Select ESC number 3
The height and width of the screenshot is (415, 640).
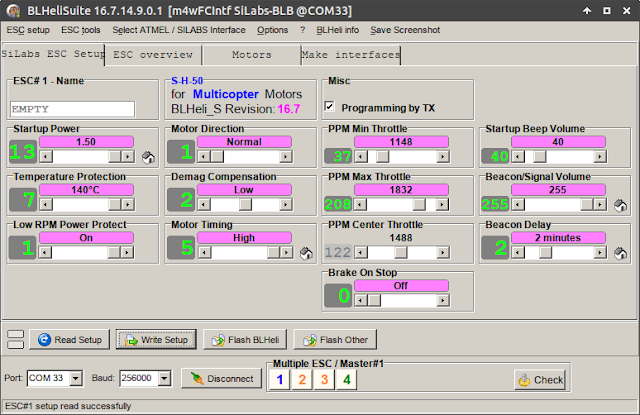click(324, 379)
